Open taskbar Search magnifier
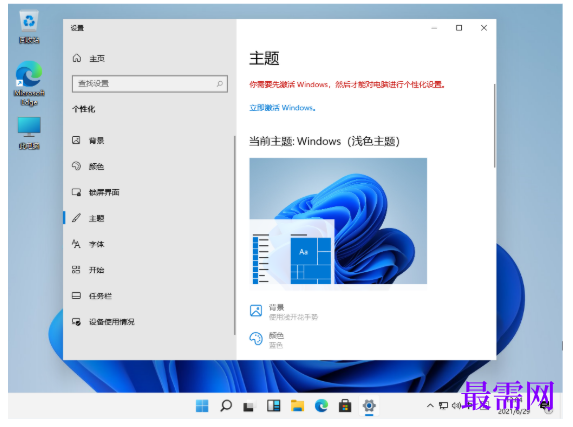 pos(226,406)
